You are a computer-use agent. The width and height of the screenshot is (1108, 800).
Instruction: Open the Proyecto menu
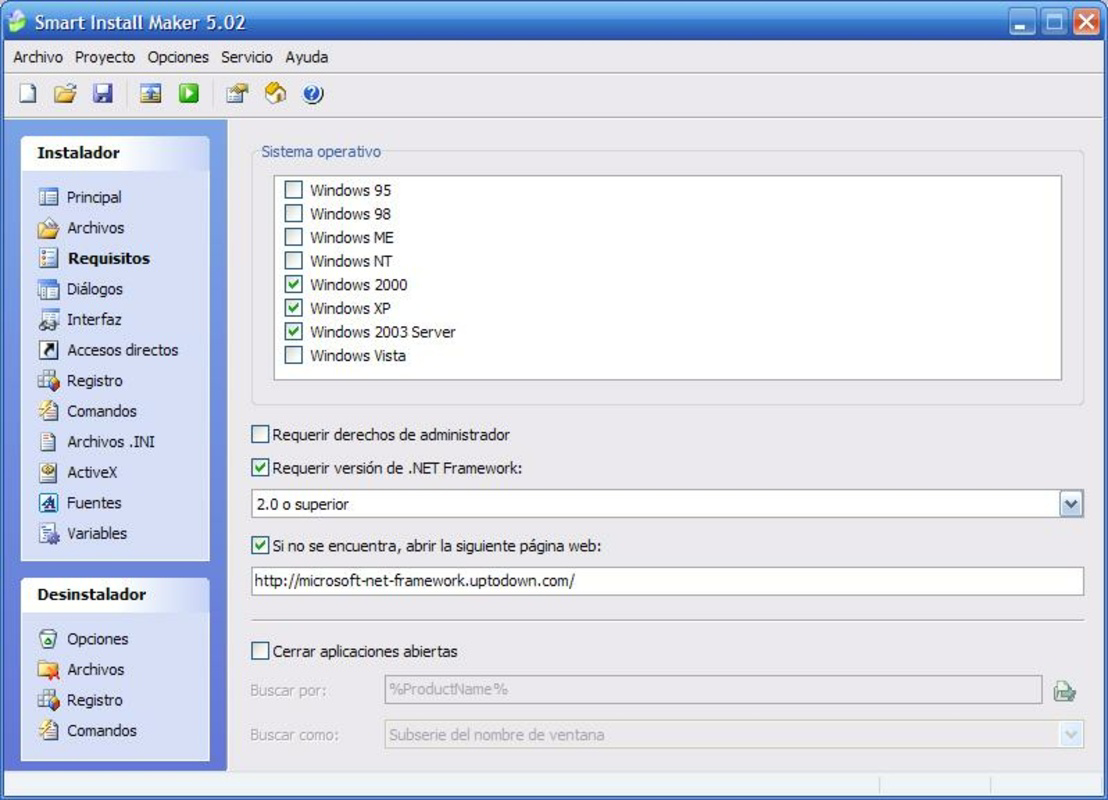(105, 57)
